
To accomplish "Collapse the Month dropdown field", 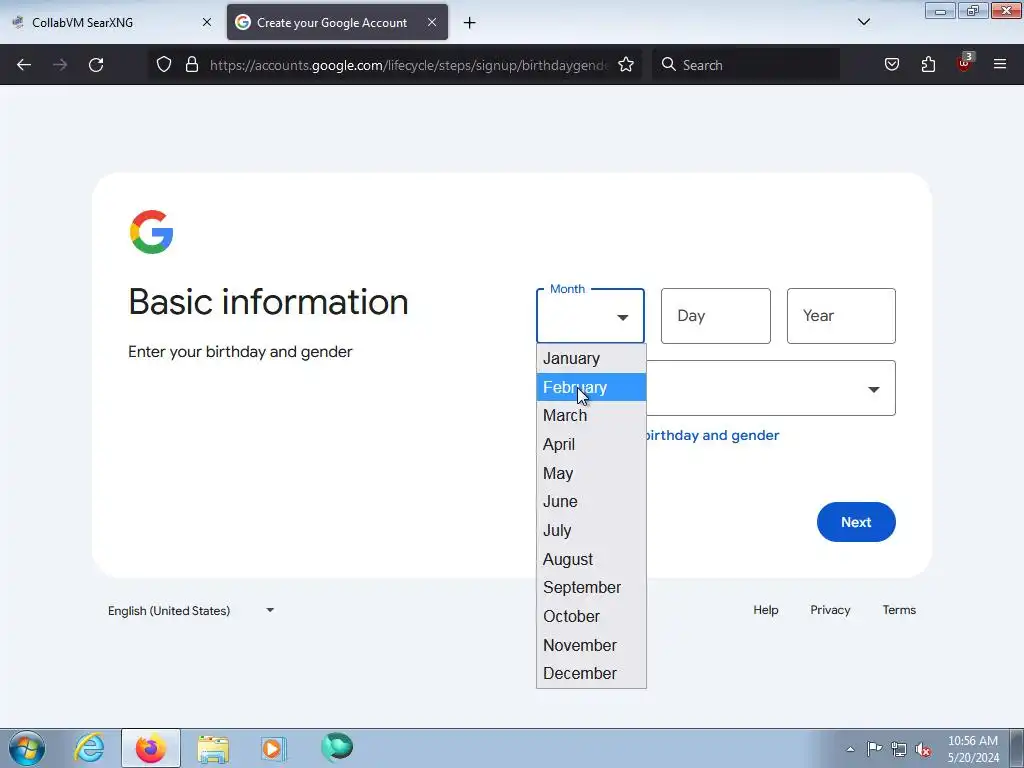I will point(590,316).
